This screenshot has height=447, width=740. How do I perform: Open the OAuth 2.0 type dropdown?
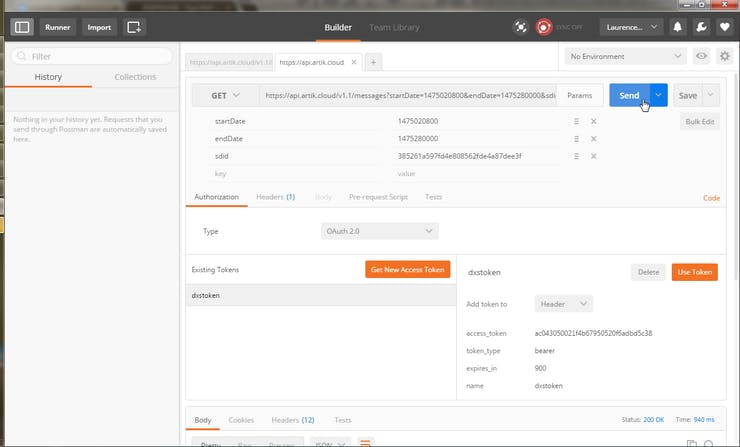pos(379,231)
